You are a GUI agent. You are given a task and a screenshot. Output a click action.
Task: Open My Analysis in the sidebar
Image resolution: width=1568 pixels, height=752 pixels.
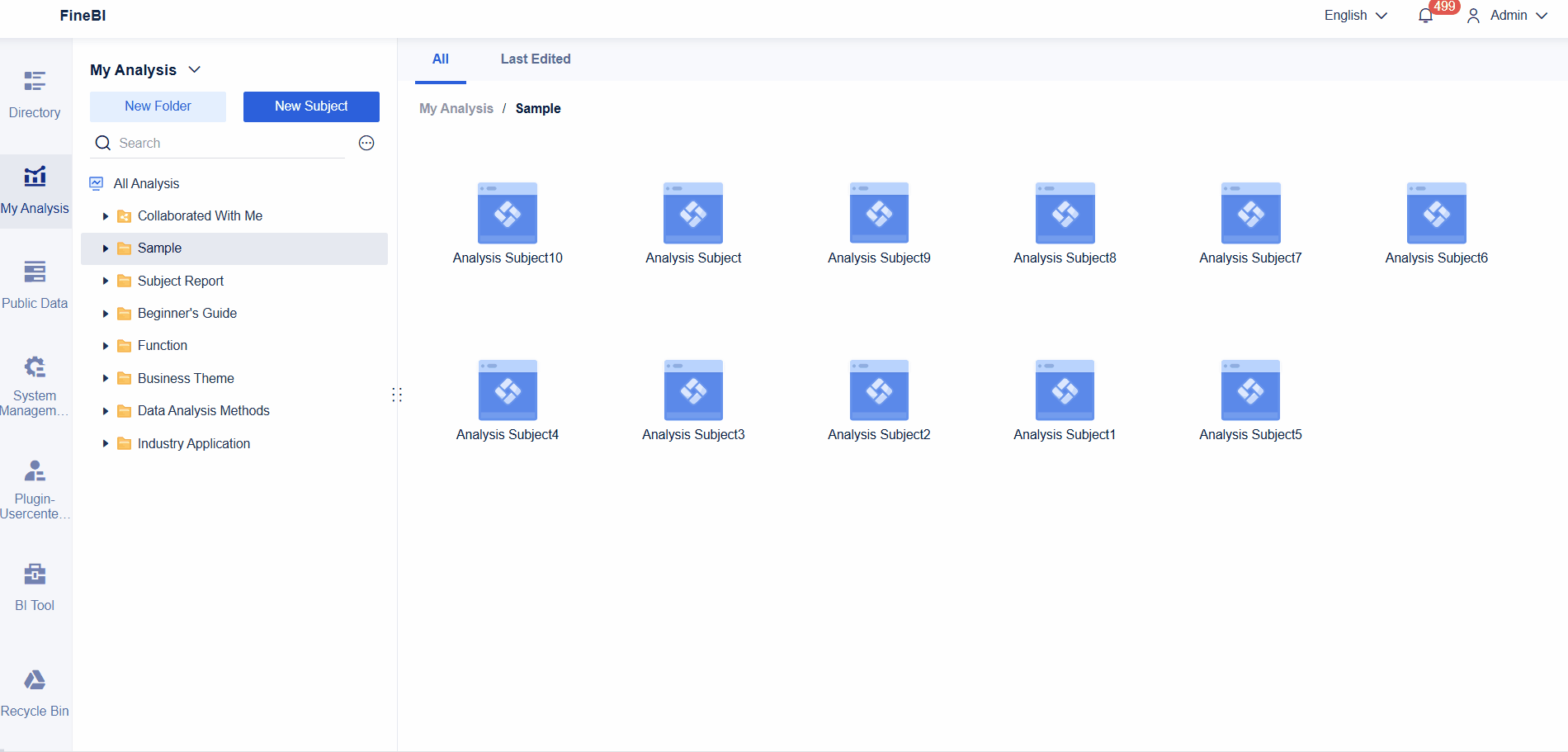[35, 191]
